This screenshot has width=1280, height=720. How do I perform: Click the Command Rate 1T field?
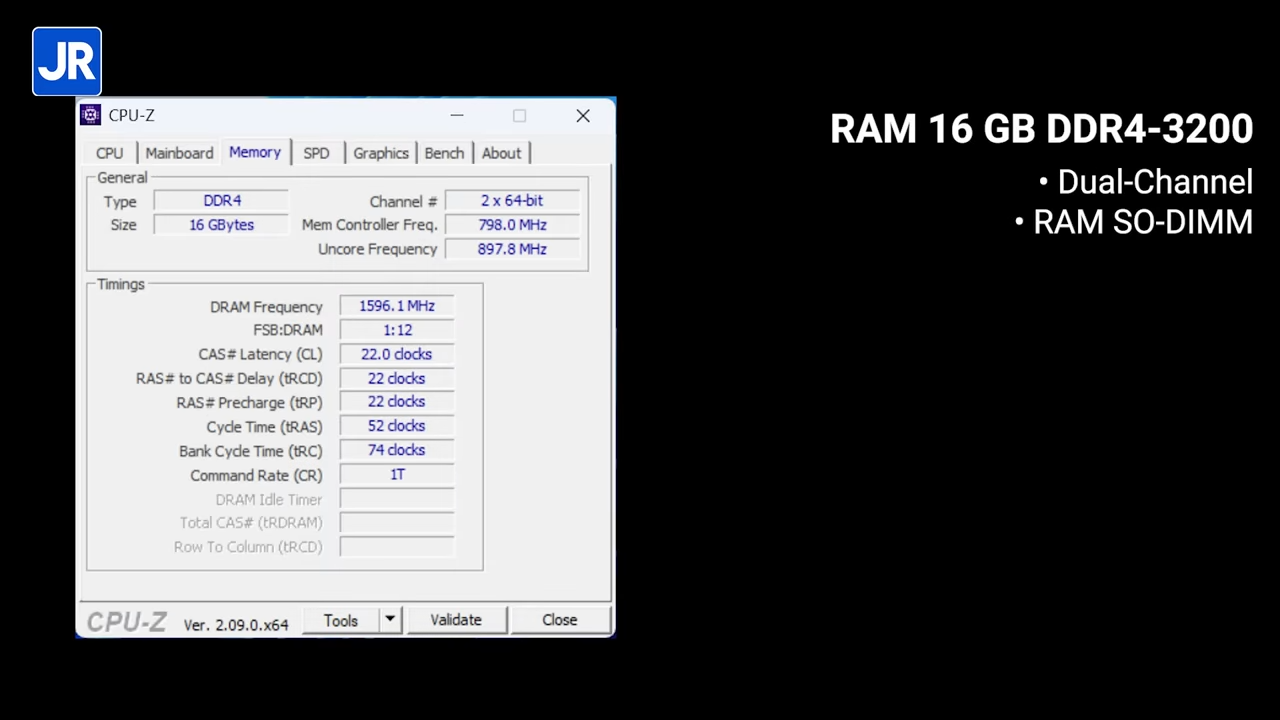[x=397, y=475]
